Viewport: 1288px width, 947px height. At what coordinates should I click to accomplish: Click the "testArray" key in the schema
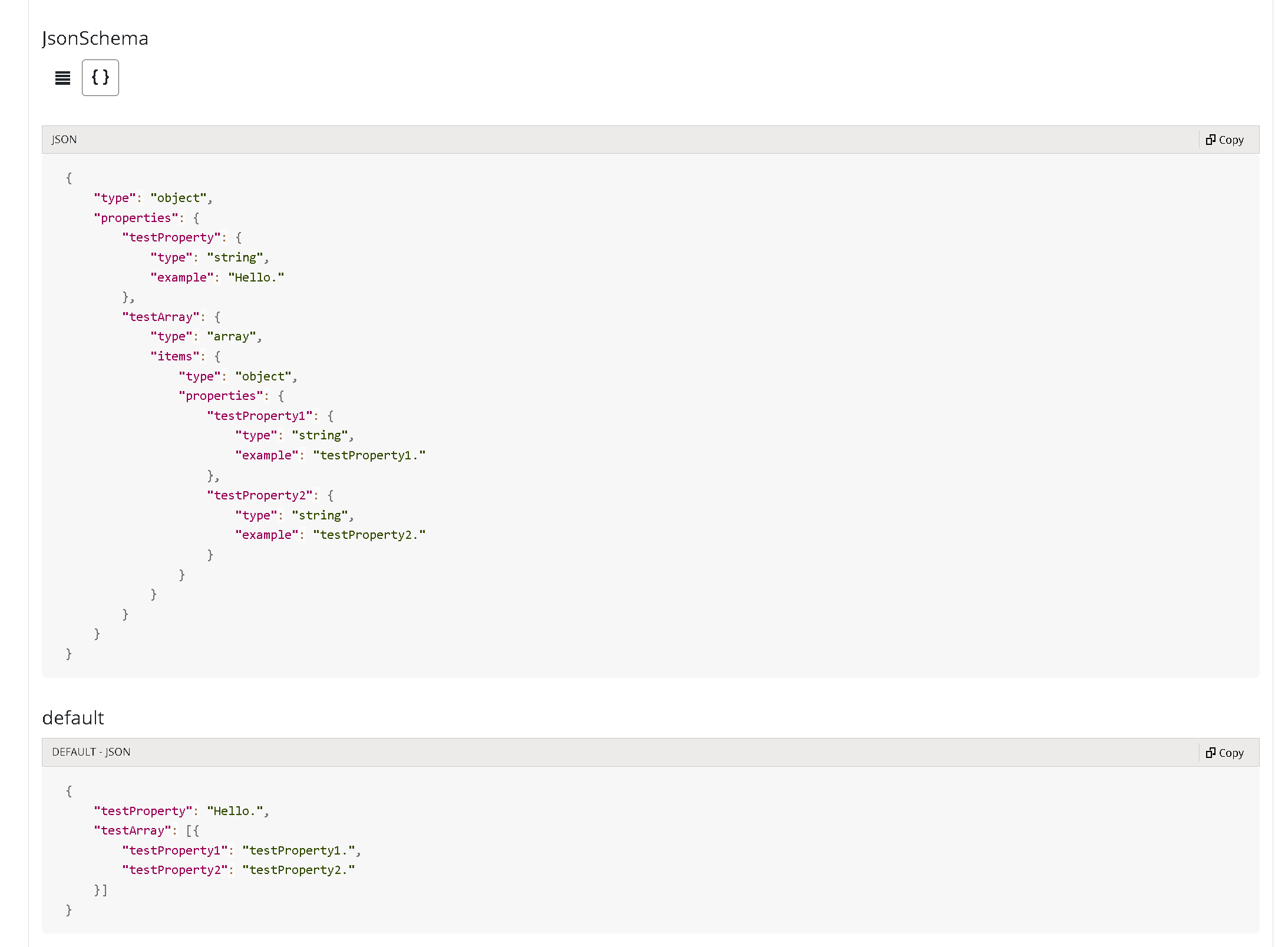tap(161, 317)
